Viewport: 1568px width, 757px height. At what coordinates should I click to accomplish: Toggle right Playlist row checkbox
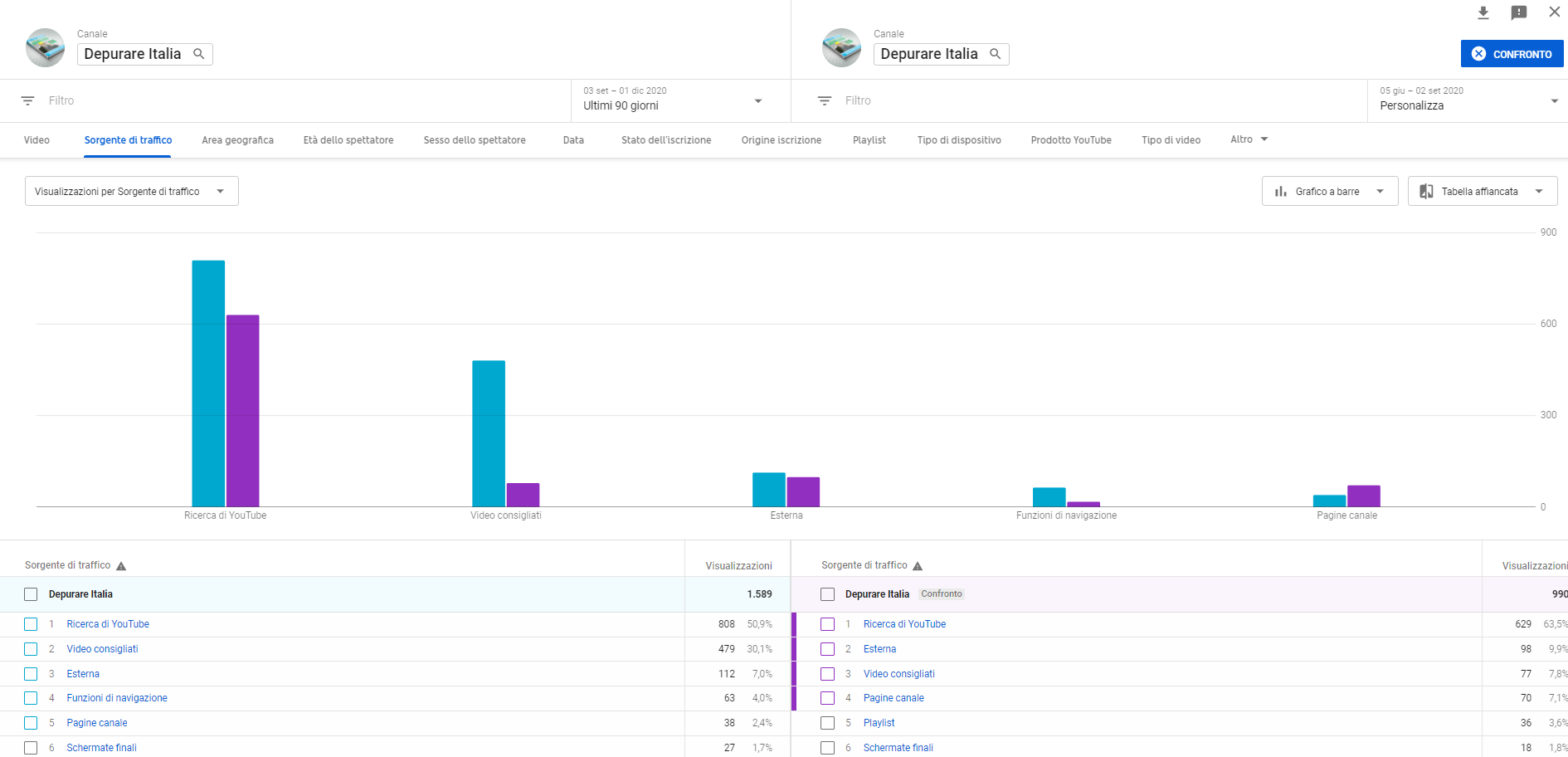click(827, 723)
